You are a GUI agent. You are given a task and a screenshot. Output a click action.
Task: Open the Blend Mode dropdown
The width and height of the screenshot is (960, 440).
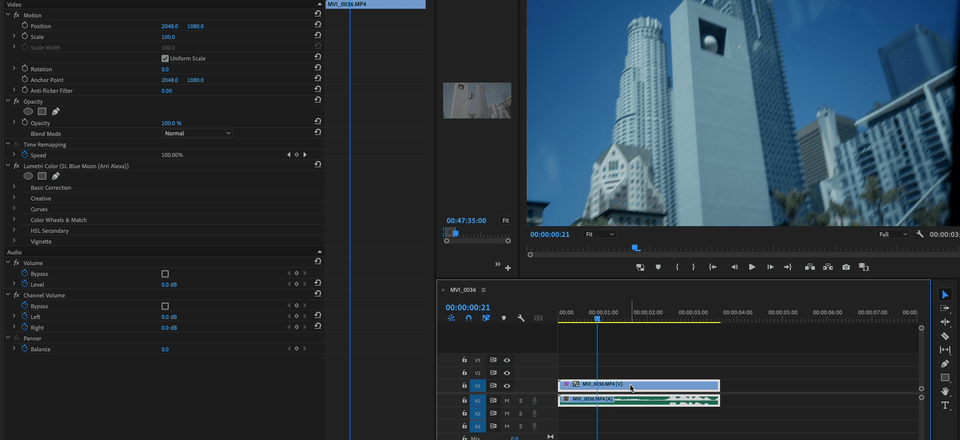197,133
